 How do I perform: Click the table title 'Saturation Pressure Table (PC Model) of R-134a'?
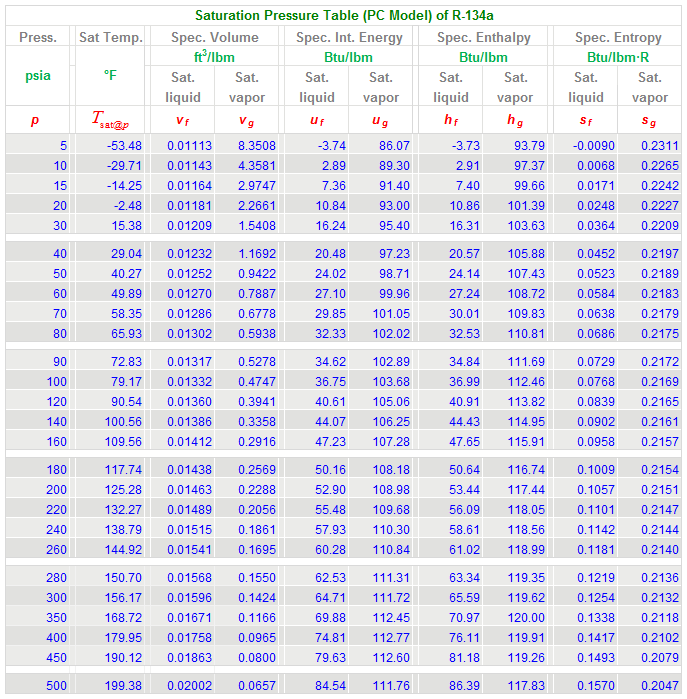click(344, 15)
